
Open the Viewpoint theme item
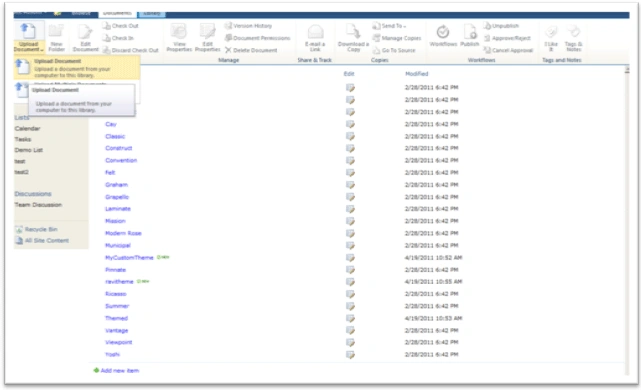119,343
